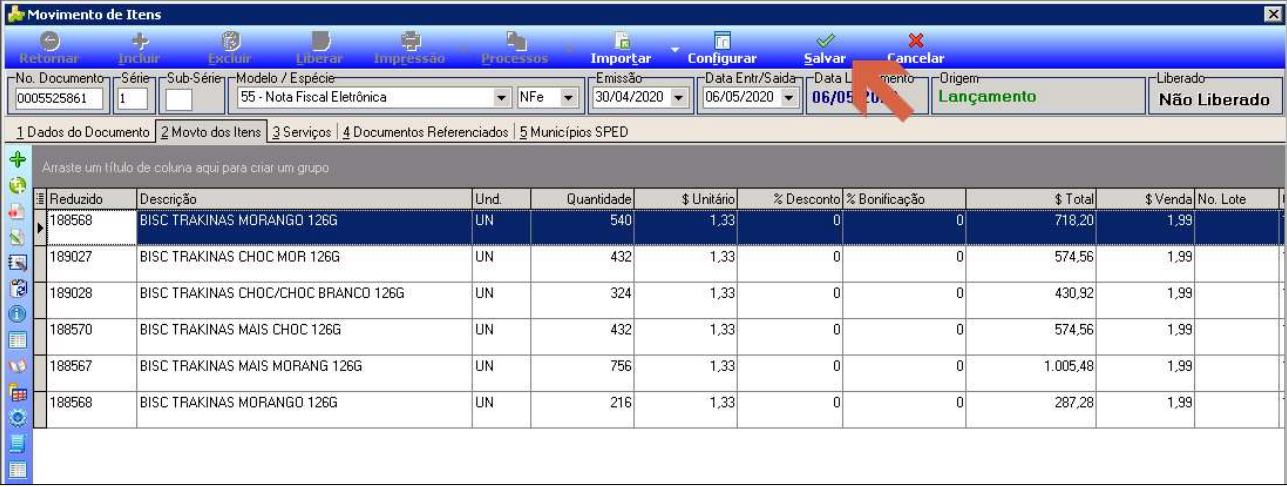Click the Reduzido cell 189028

click(x=92, y=300)
